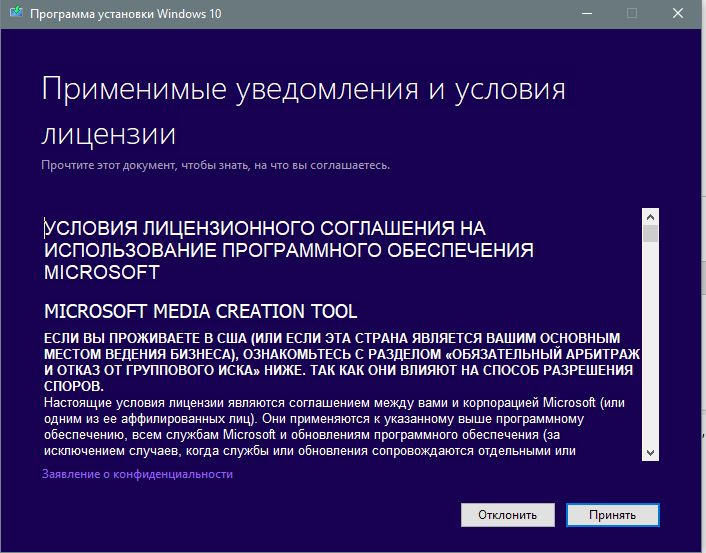Click bold paragraph ЕСЛИ ВЫ ПРОЖИВАЕТЕ В США
The height and width of the screenshot is (553, 706).
click(x=342, y=362)
